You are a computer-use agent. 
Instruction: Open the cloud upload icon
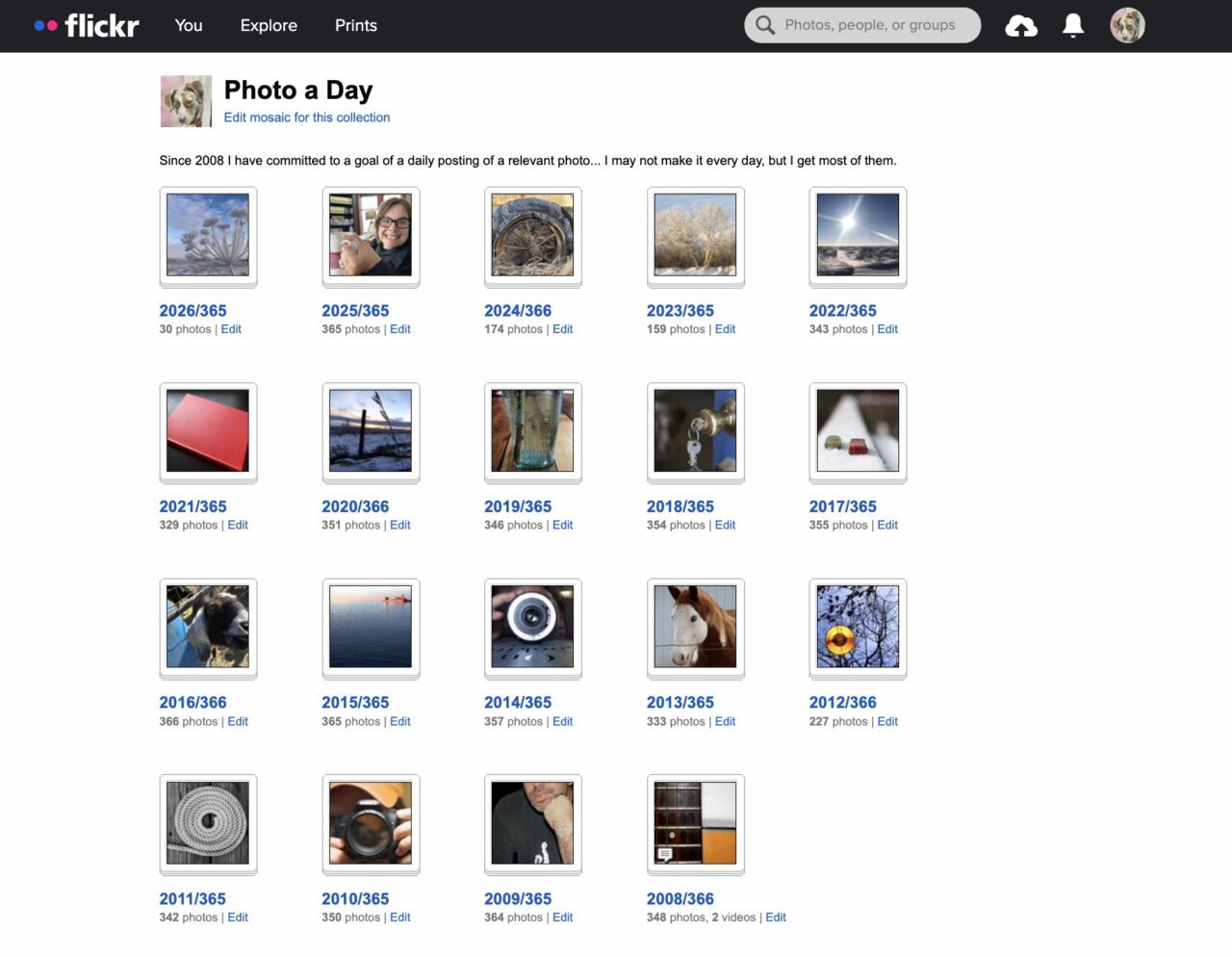click(1021, 25)
